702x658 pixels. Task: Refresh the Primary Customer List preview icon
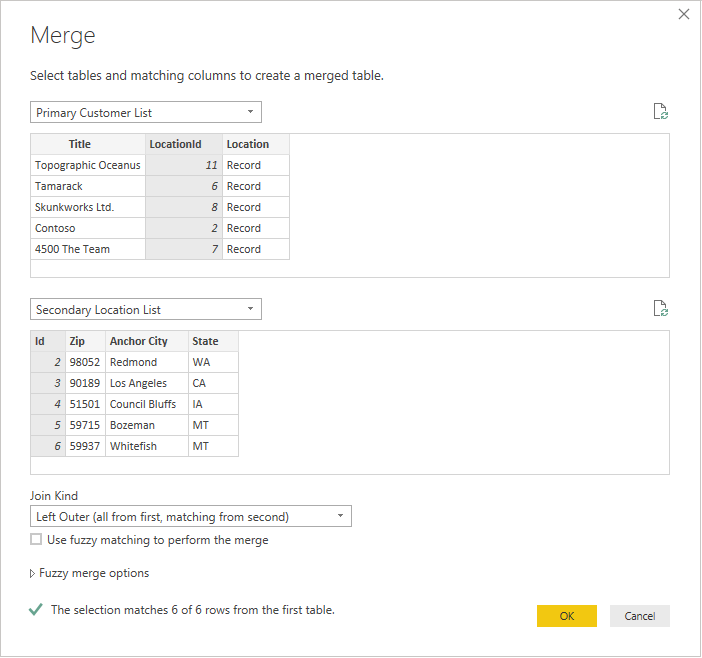click(x=660, y=112)
